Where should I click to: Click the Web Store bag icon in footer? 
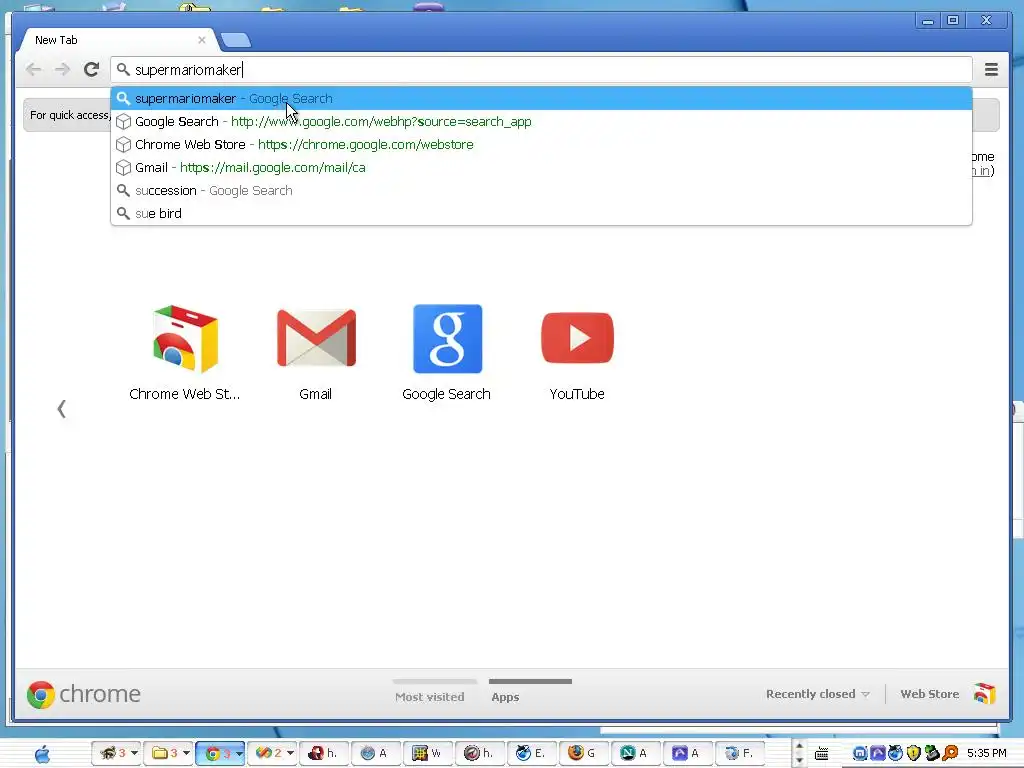(984, 693)
